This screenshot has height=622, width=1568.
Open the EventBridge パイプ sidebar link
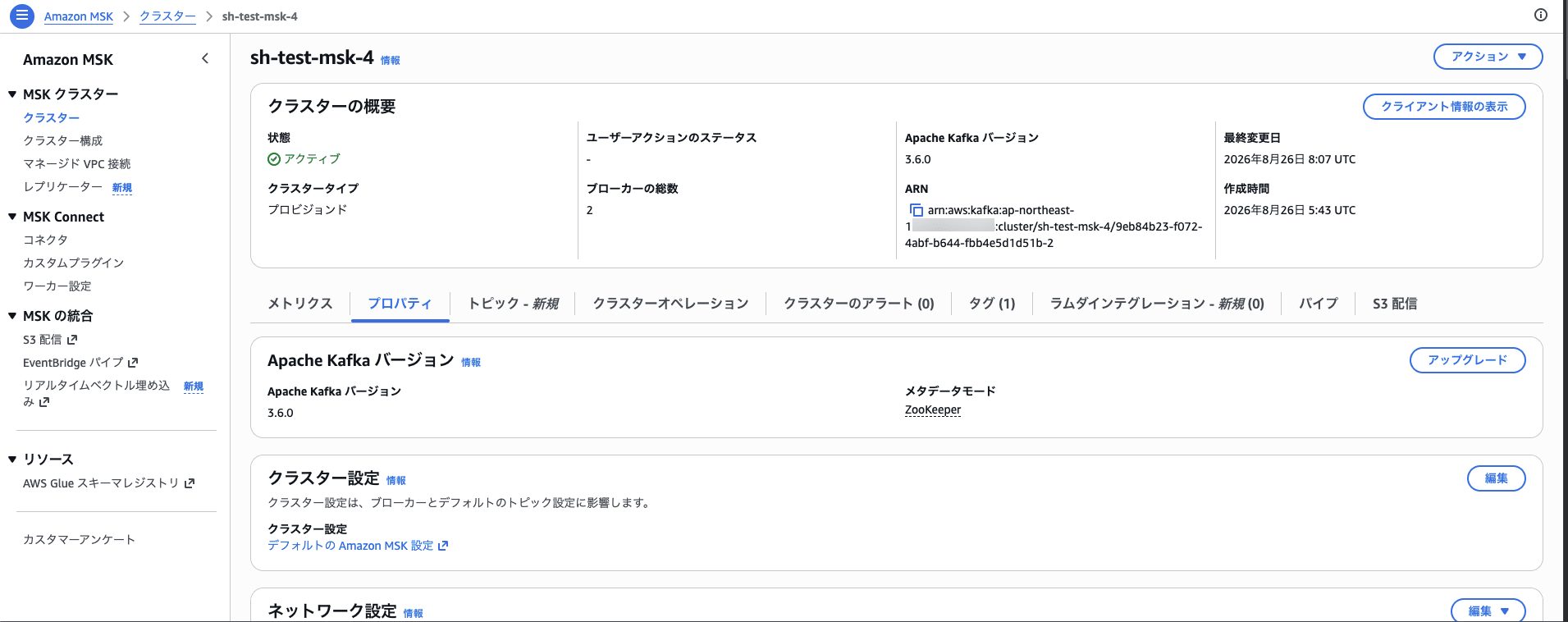(80, 362)
